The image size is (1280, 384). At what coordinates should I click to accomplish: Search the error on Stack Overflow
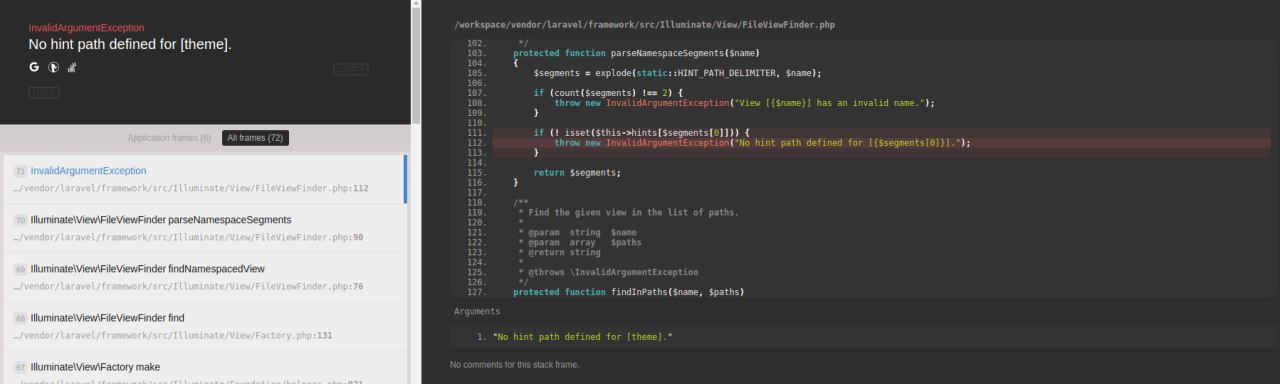click(72, 67)
